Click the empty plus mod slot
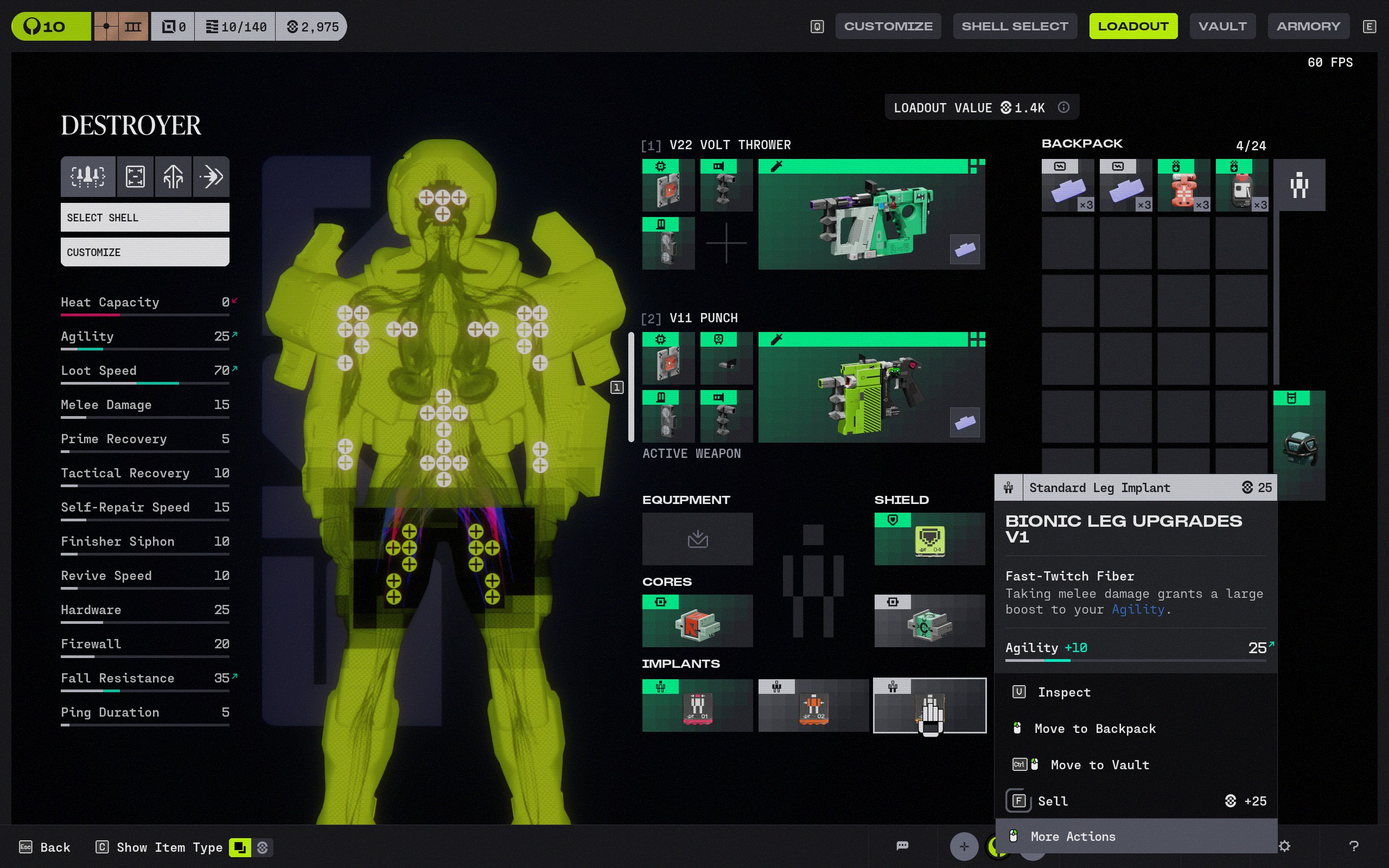 (x=726, y=243)
